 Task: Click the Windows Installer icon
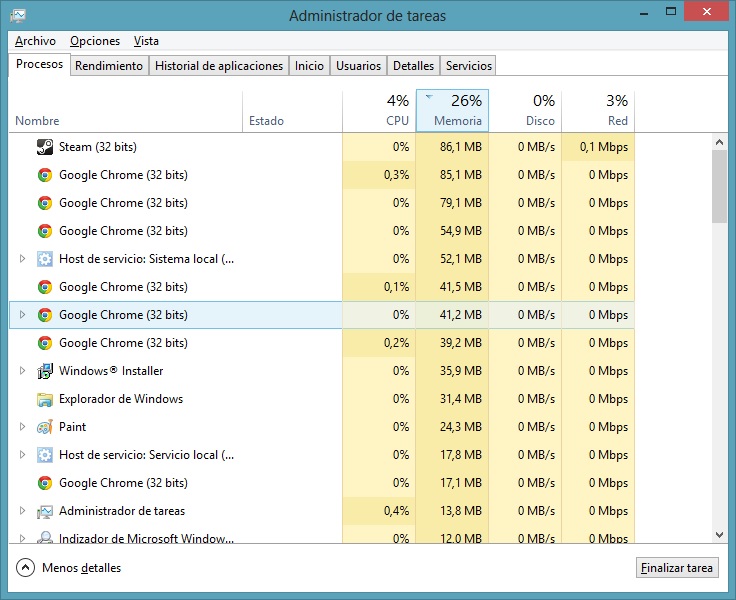click(45, 371)
